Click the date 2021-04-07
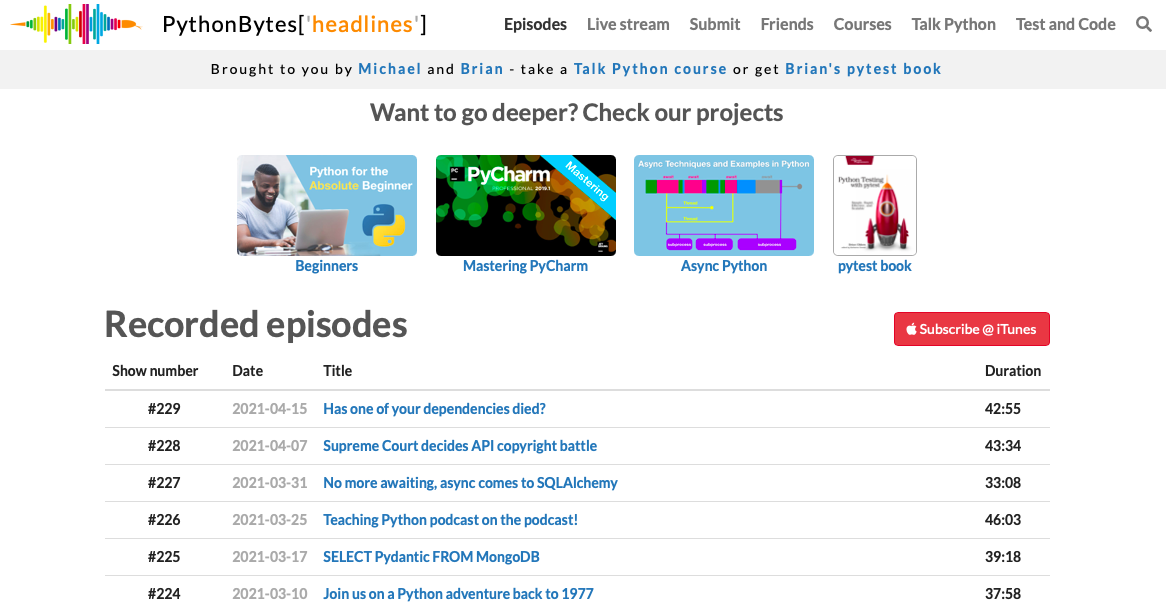Image resolution: width=1166 pixels, height=610 pixels. pos(269,446)
